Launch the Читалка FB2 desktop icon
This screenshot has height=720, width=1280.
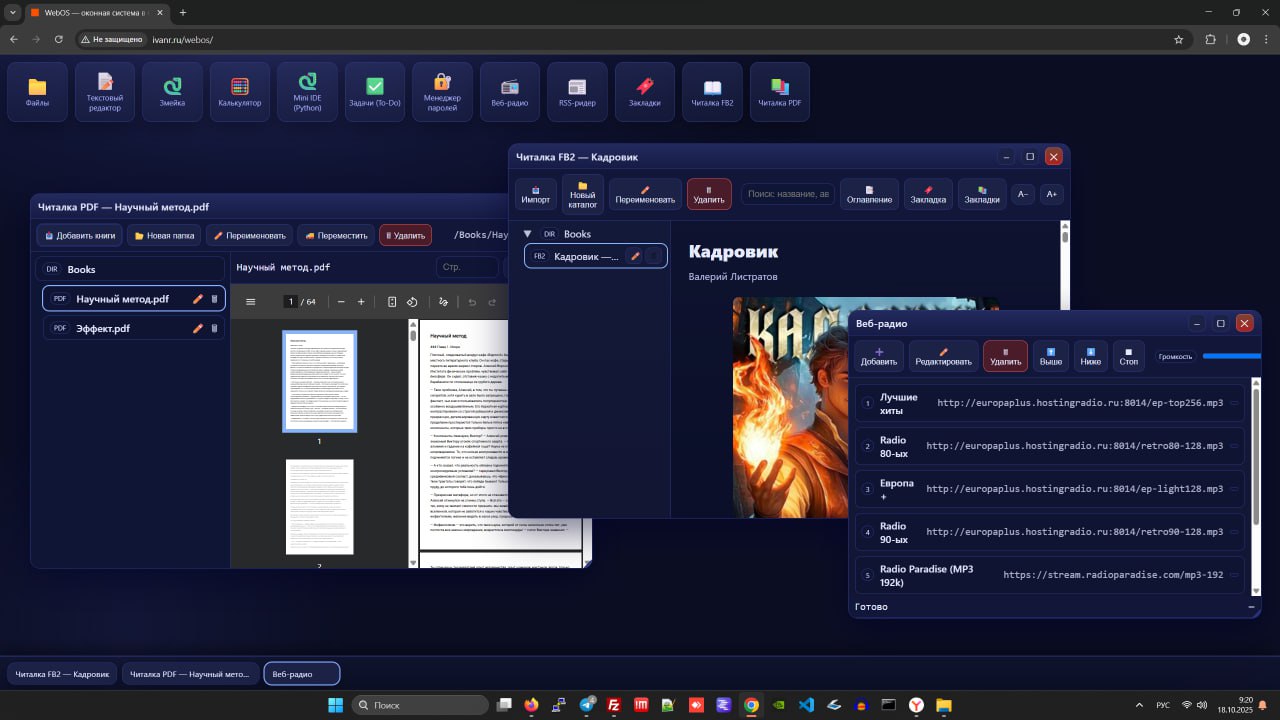tap(712, 92)
